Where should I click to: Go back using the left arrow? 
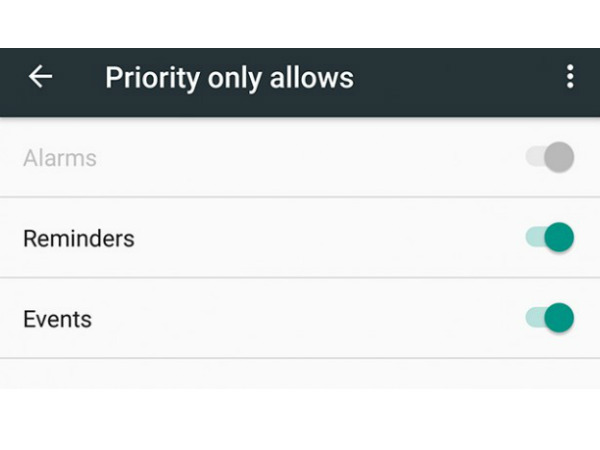[40, 77]
